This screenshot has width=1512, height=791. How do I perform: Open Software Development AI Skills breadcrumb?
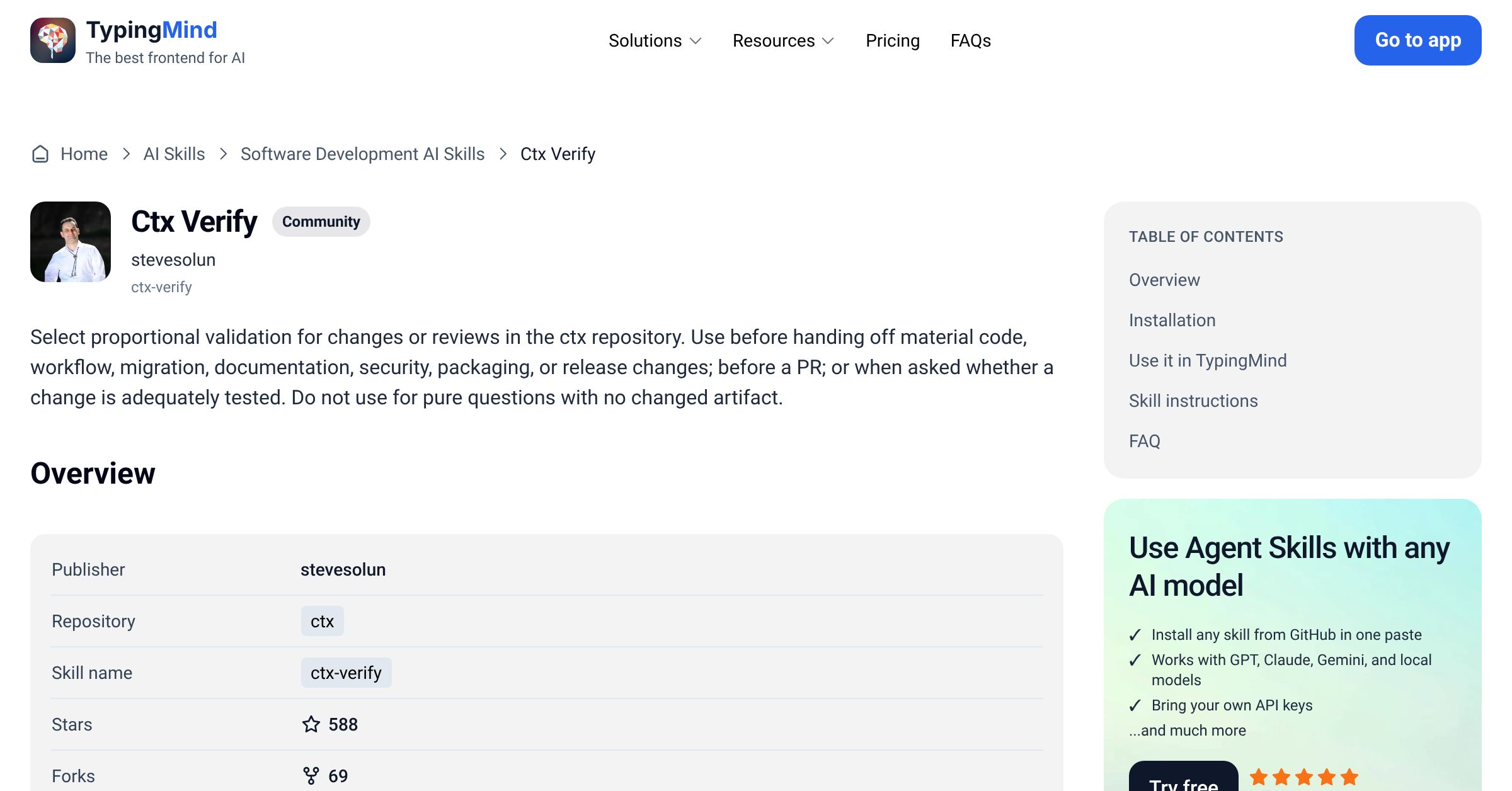(x=363, y=154)
